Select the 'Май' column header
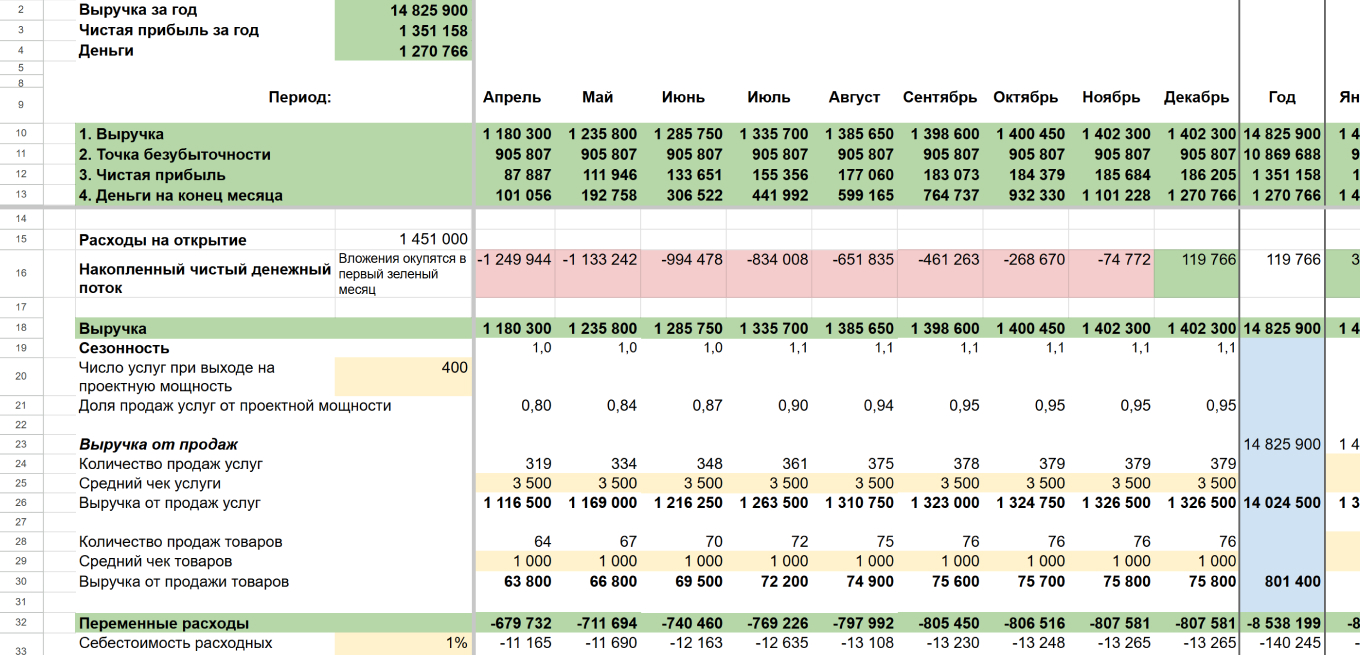Viewport: 1360px width, 655px height. (598, 97)
